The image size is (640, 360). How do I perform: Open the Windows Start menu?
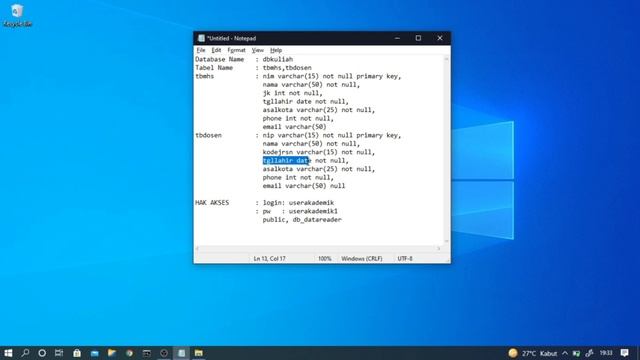pos(8,353)
